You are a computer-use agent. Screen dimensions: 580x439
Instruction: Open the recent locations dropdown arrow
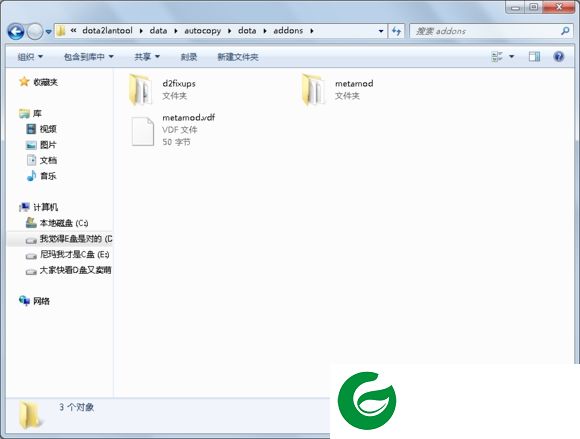point(48,32)
